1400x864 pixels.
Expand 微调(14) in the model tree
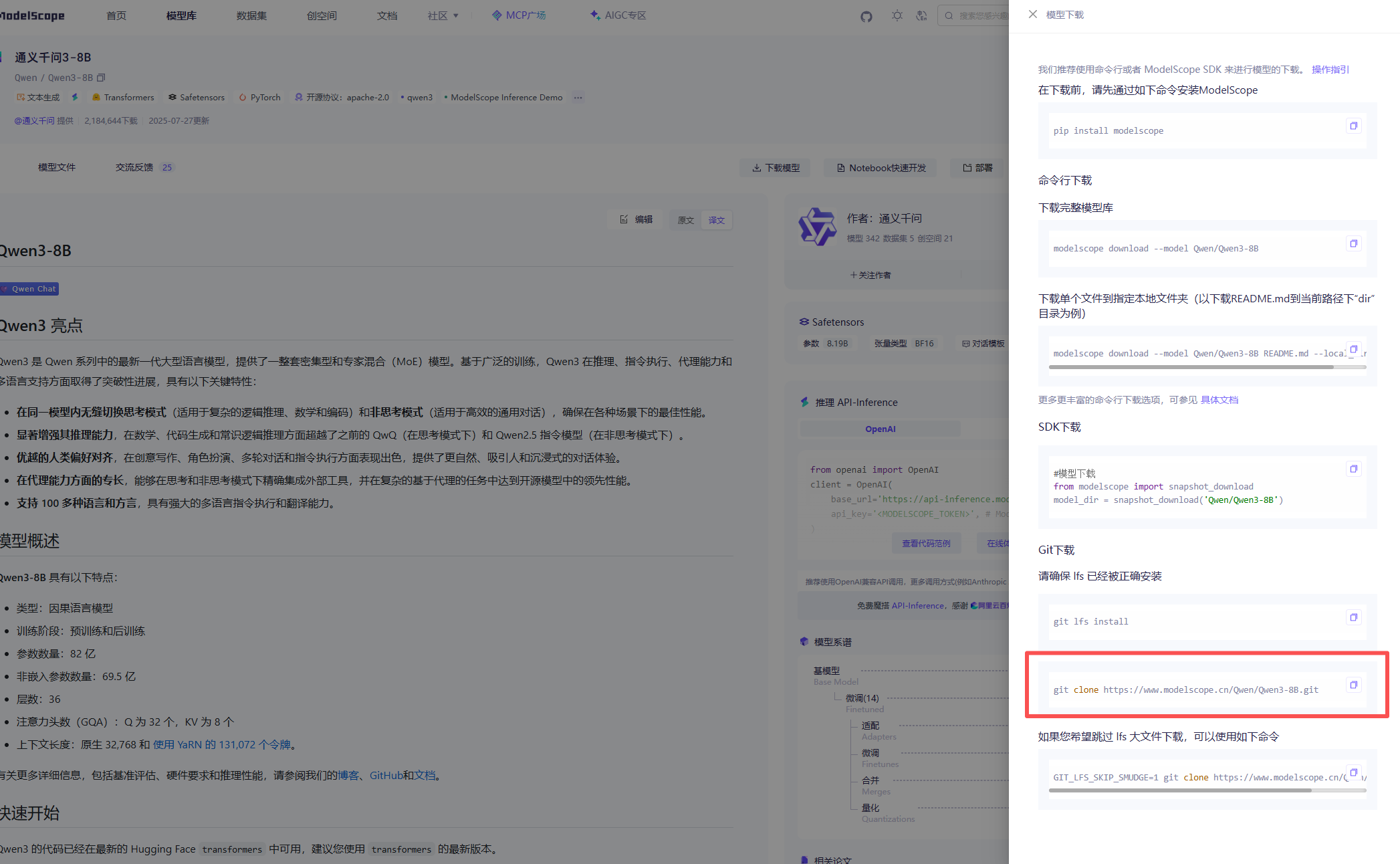pos(862,698)
